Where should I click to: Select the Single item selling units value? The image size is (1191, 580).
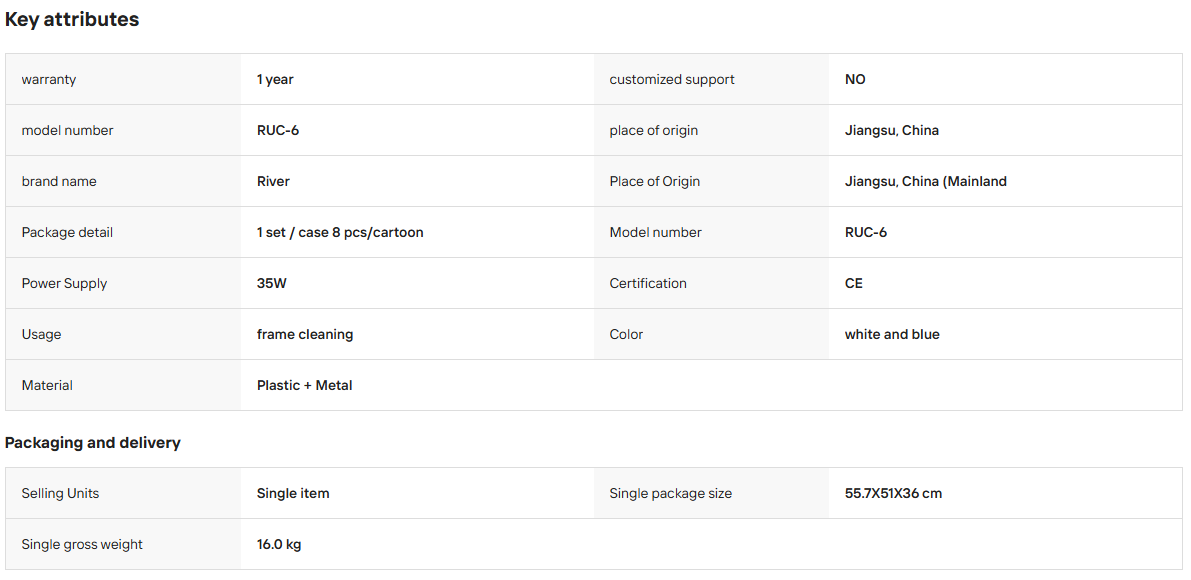click(293, 493)
